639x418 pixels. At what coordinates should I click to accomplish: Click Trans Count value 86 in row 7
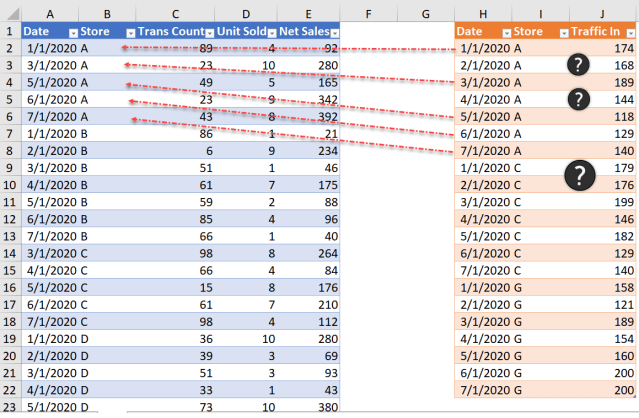coord(175,134)
